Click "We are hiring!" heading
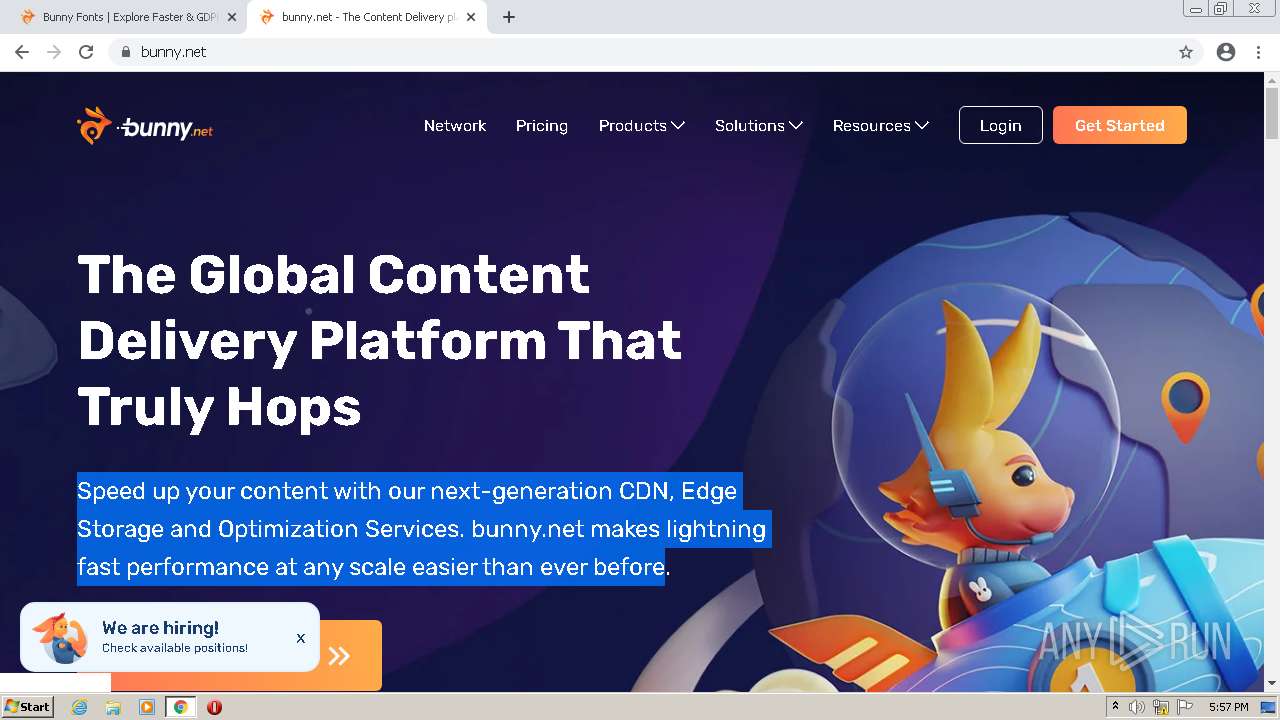 click(x=160, y=628)
